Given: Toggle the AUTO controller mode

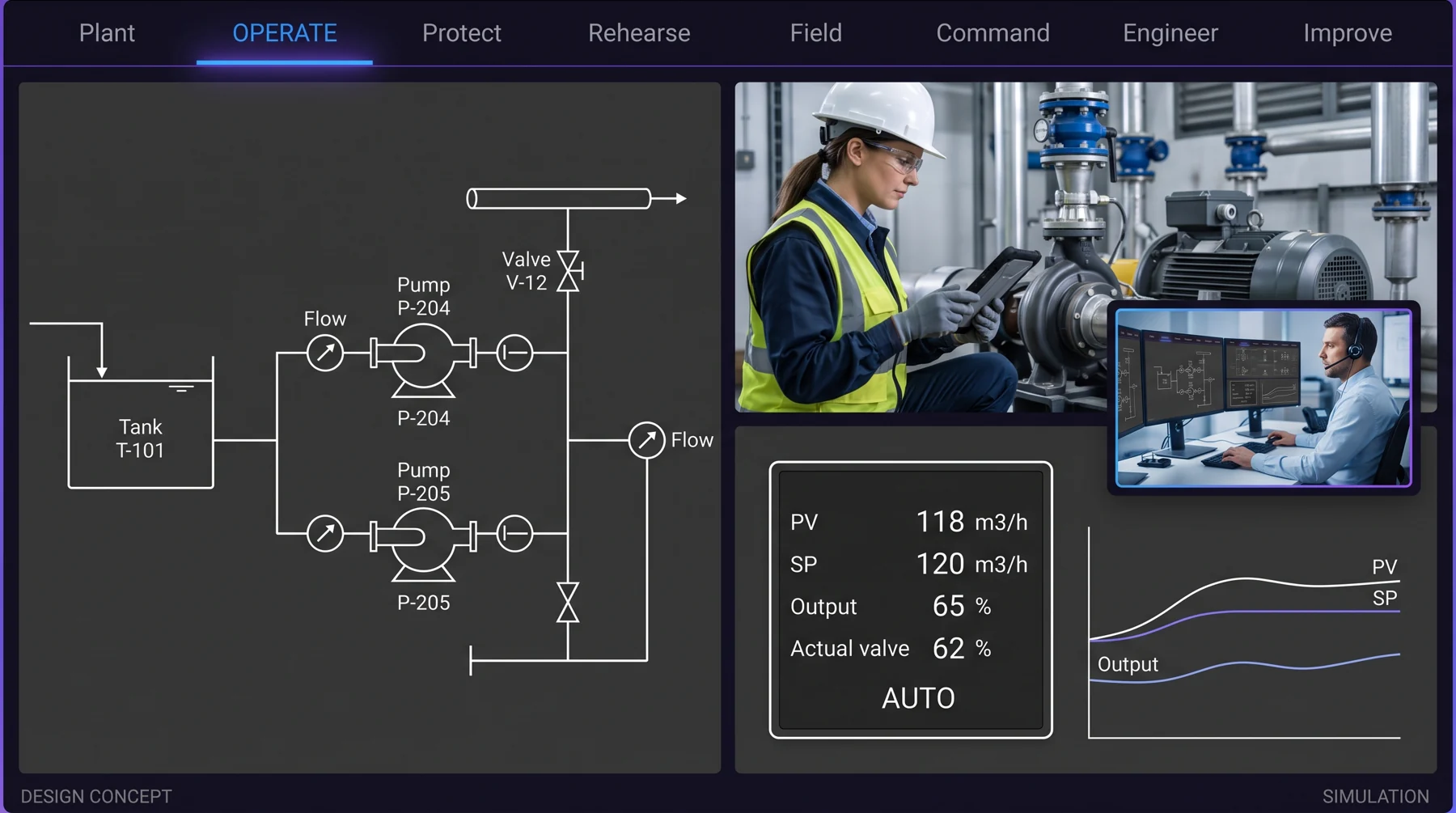Looking at the screenshot, I should (918, 698).
